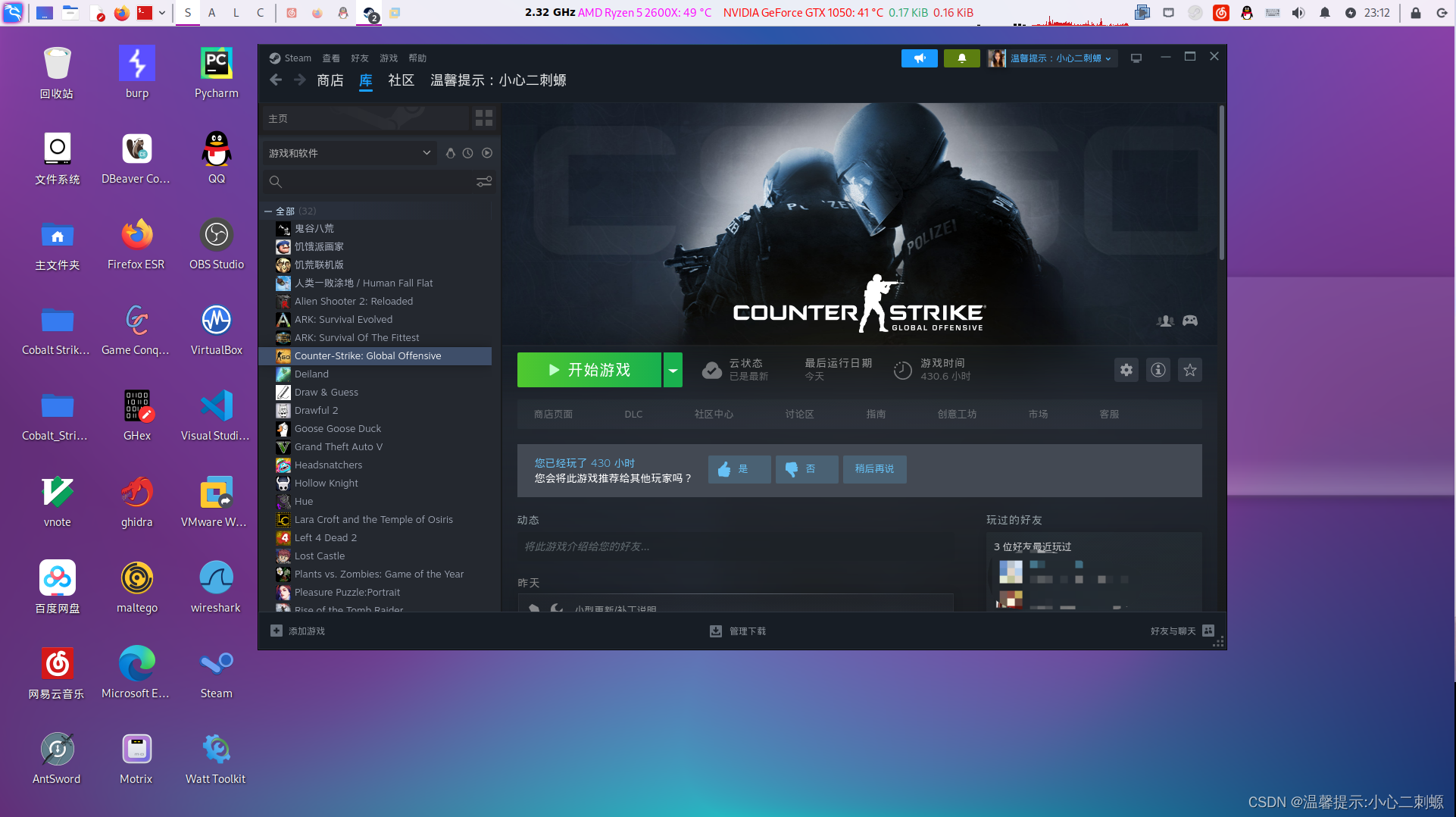Recommend the game with thumbs up 是

tap(739, 469)
